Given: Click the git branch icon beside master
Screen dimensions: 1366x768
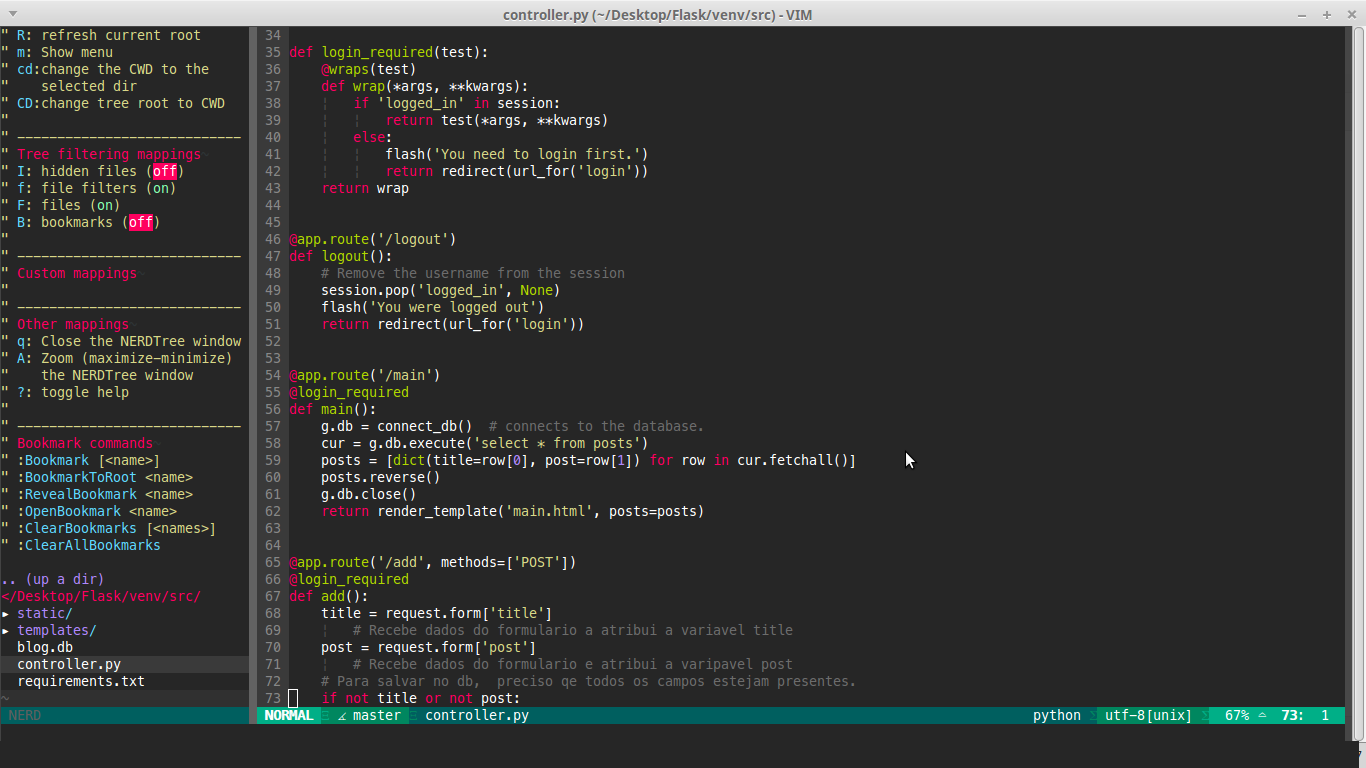Looking at the screenshot, I should [342, 715].
